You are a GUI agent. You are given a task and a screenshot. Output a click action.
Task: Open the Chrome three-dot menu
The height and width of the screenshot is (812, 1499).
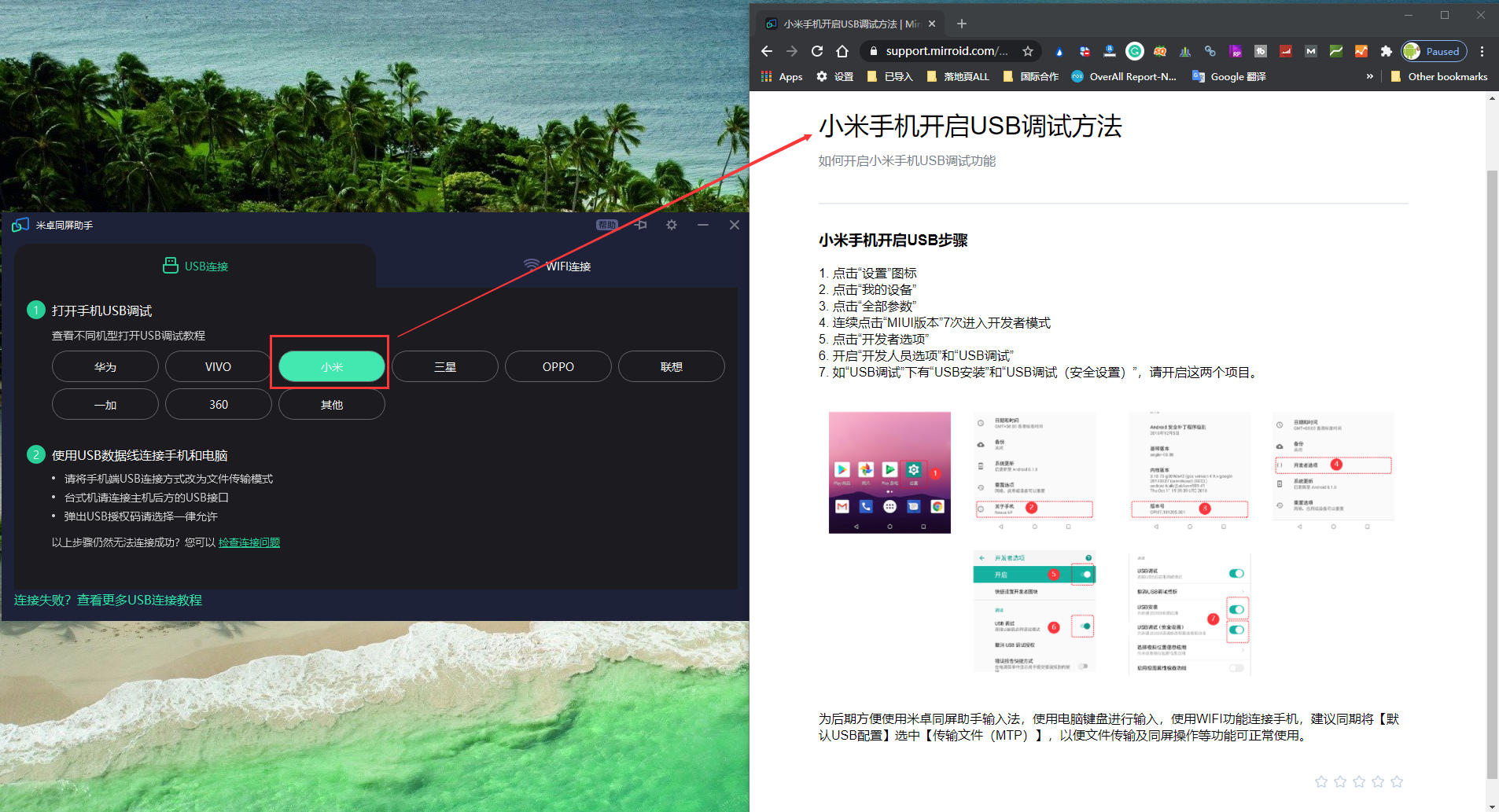tap(1482, 51)
